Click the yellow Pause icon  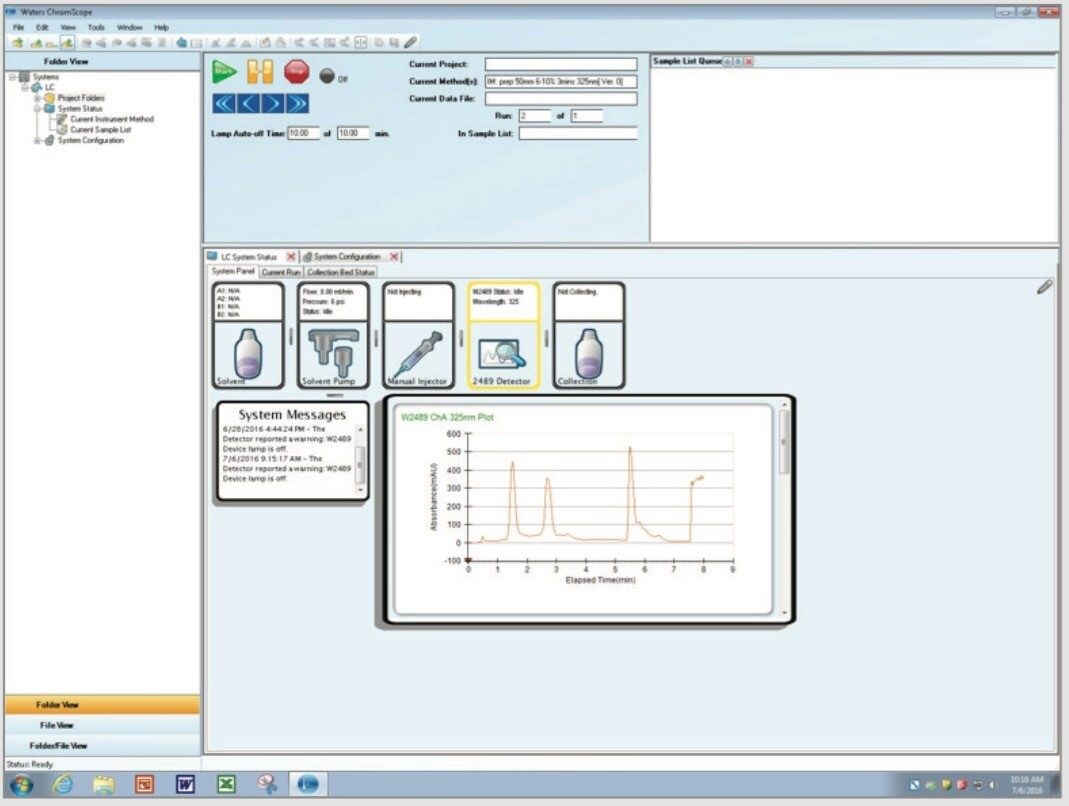point(262,71)
